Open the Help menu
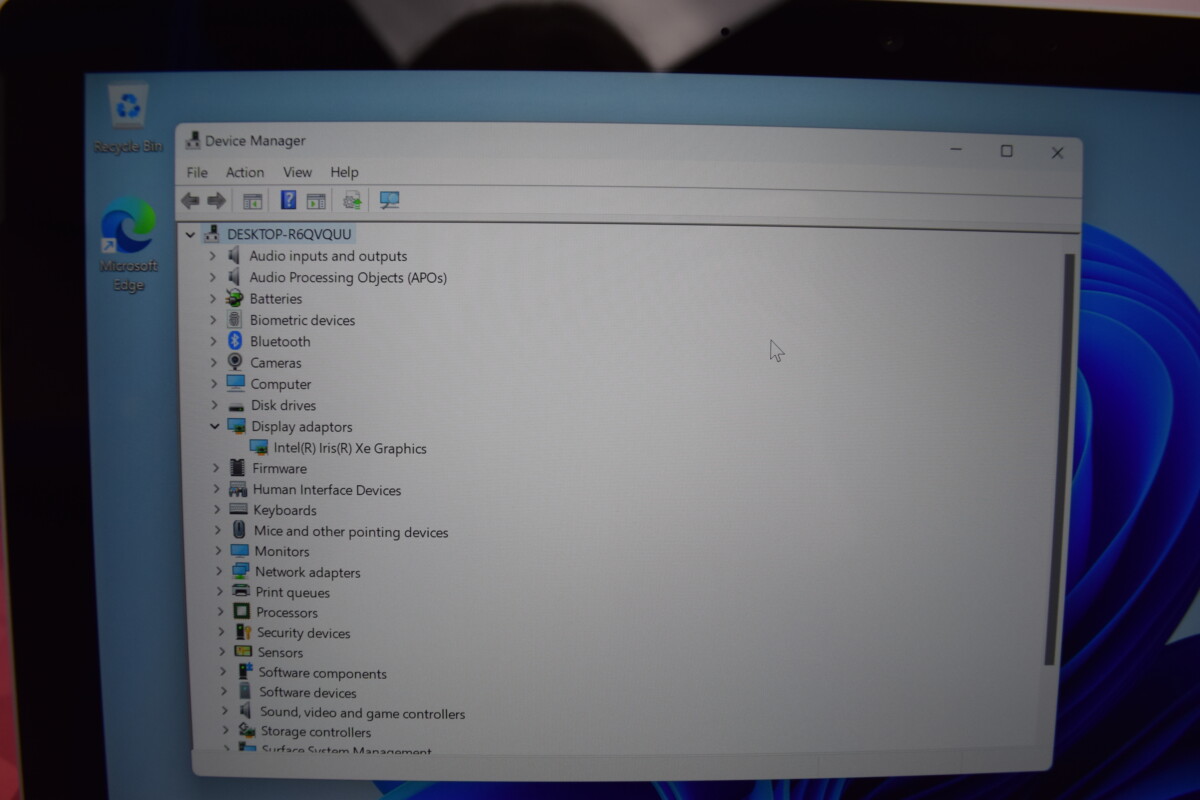The image size is (1200, 800). pyautogui.click(x=344, y=172)
